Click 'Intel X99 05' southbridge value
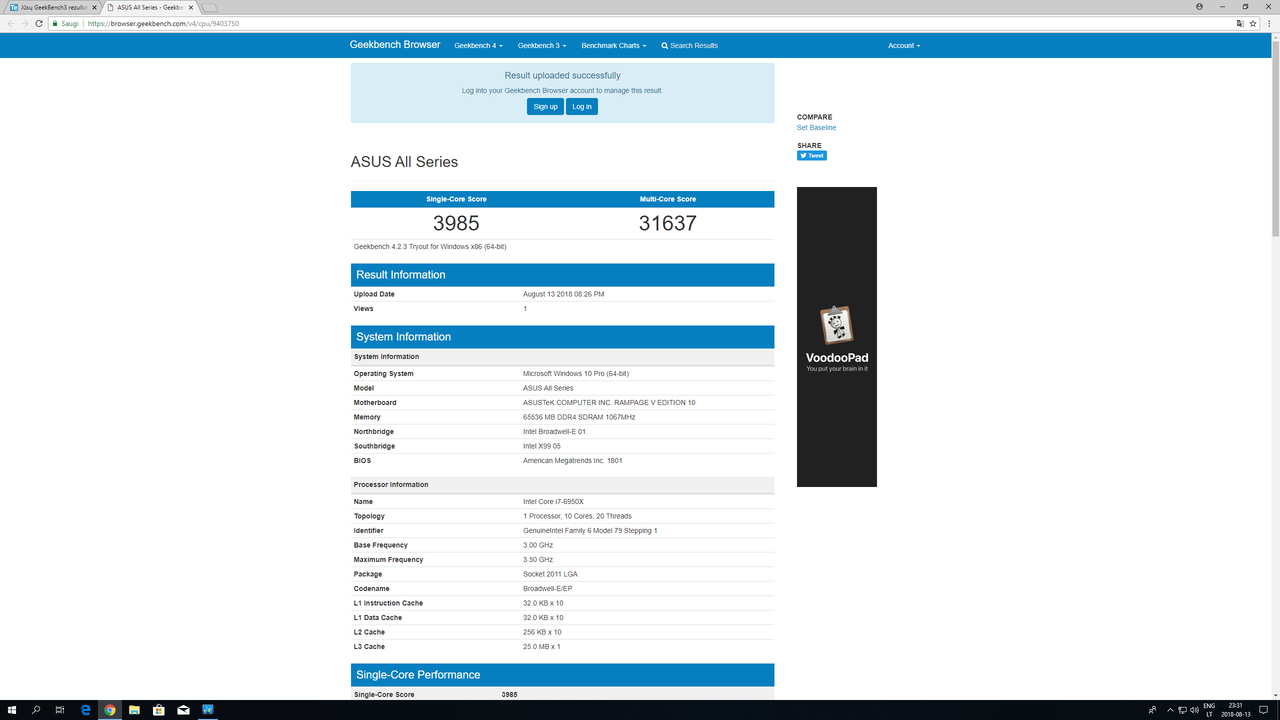This screenshot has width=1280, height=720. [x=542, y=446]
